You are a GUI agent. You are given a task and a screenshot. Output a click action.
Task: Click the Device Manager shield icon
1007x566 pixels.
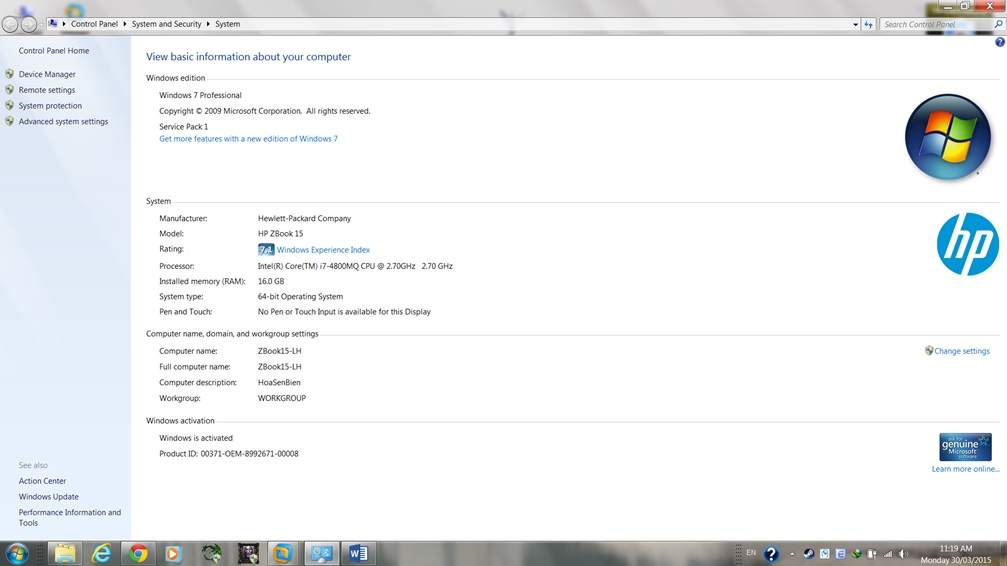(x=10, y=74)
